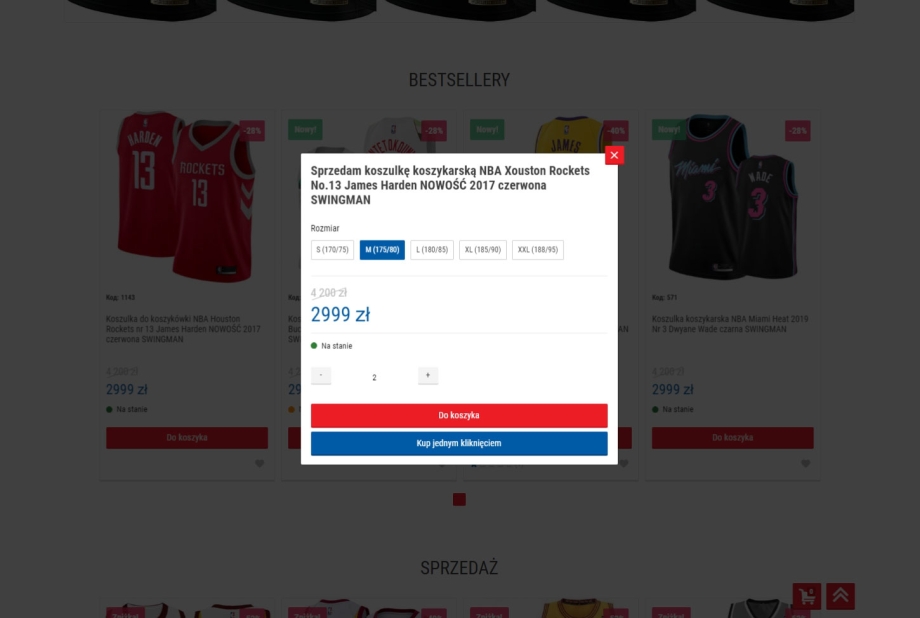
Task: Pick size XXL (188/95)
Action: (x=537, y=249)
